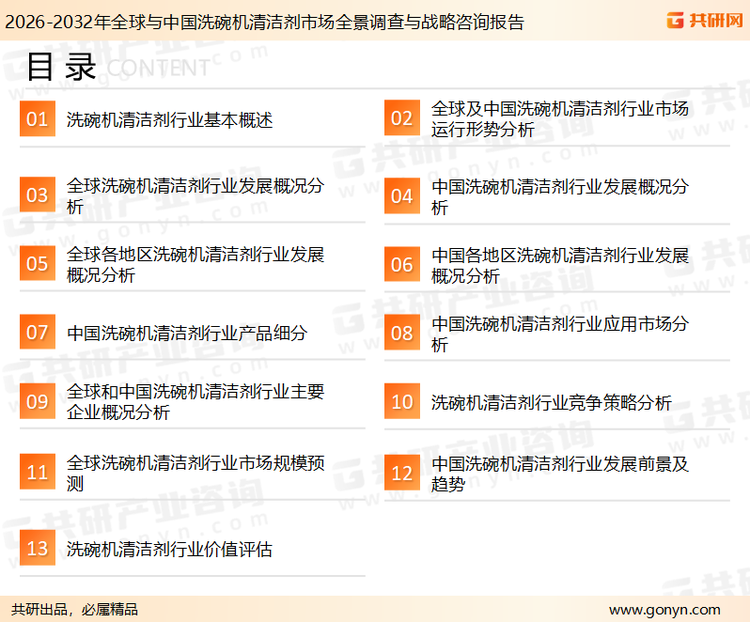Select entry 中国洗碗机清洁剂行业产品细分
Image resolution: width=750 pixels, height=622 pixels.
[x=187, y=333]
